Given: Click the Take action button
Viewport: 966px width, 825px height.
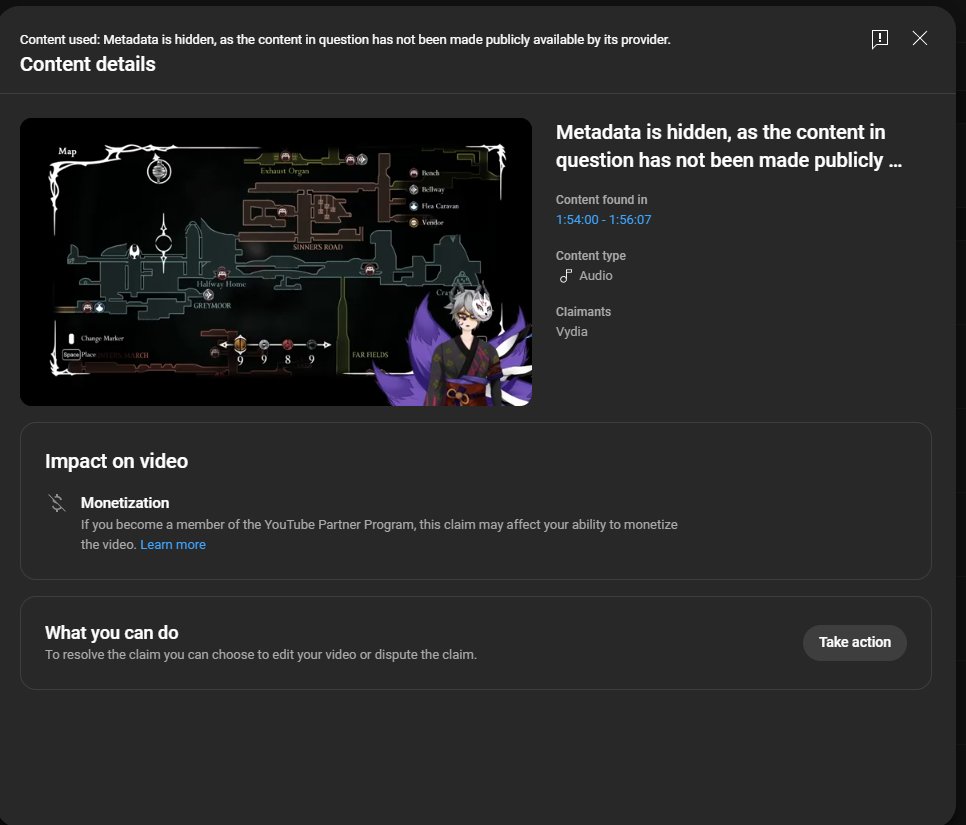Looking at the screenshot, I should click(854, 643).
